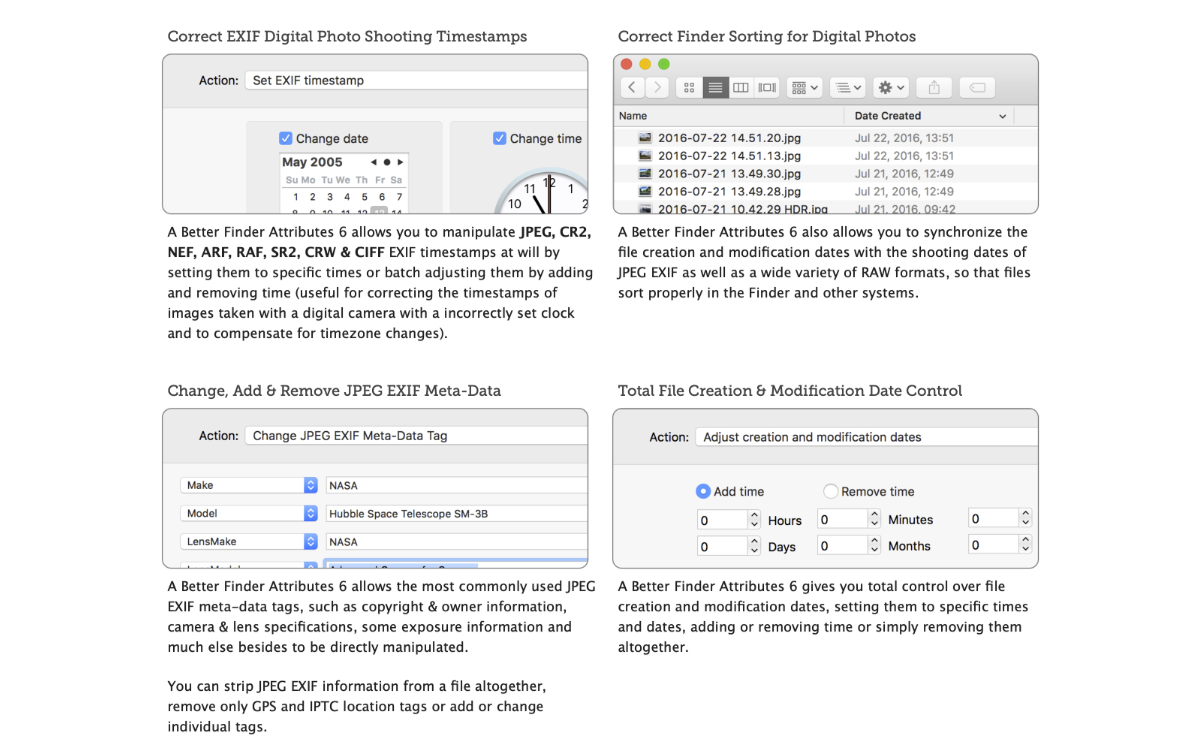Open the Change JPEG EXIF Meta-Data Tag action dropdown
The width and height of the screenshot is (1200, 750).
(x=416, y=435)
